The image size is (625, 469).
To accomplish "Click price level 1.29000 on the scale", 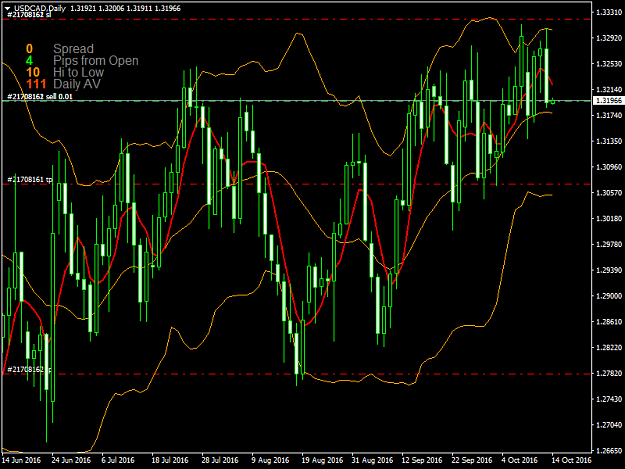I will (609, 296).
